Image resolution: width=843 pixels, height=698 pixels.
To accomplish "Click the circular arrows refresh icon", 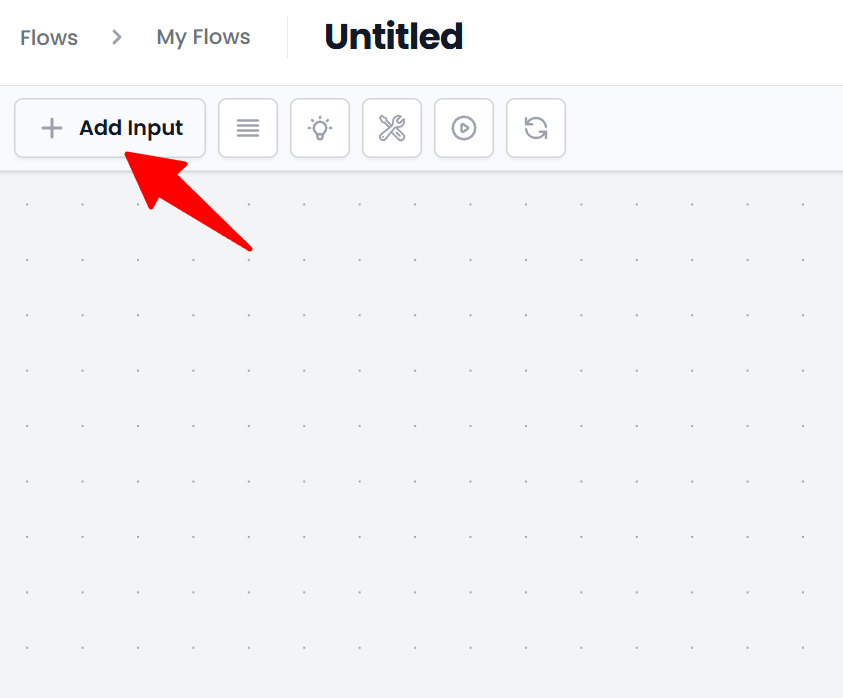I will coord(536,128).
